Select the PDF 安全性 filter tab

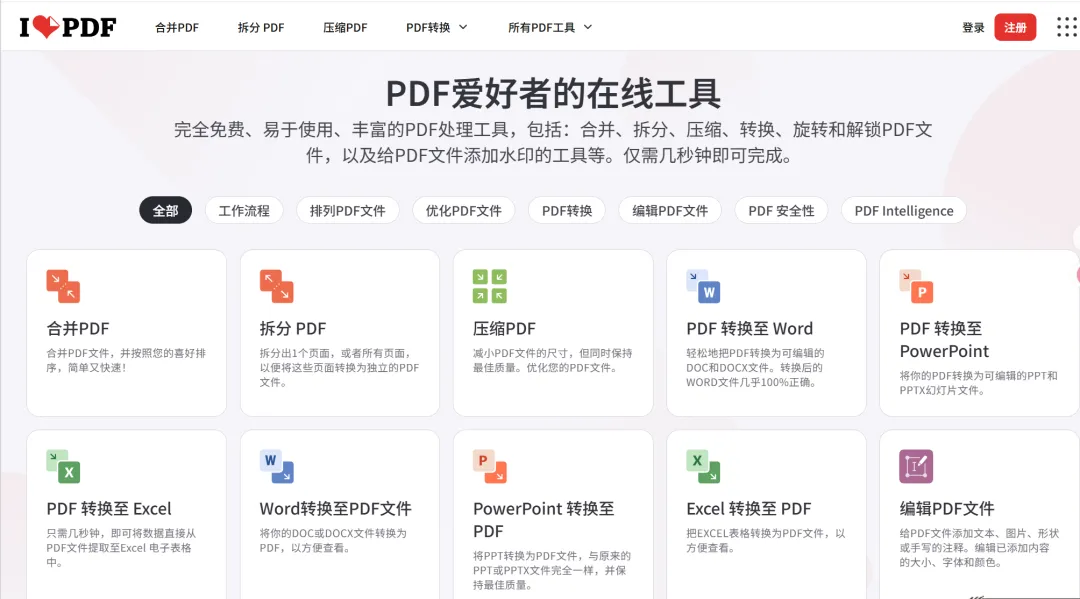(x=781, y=211)
